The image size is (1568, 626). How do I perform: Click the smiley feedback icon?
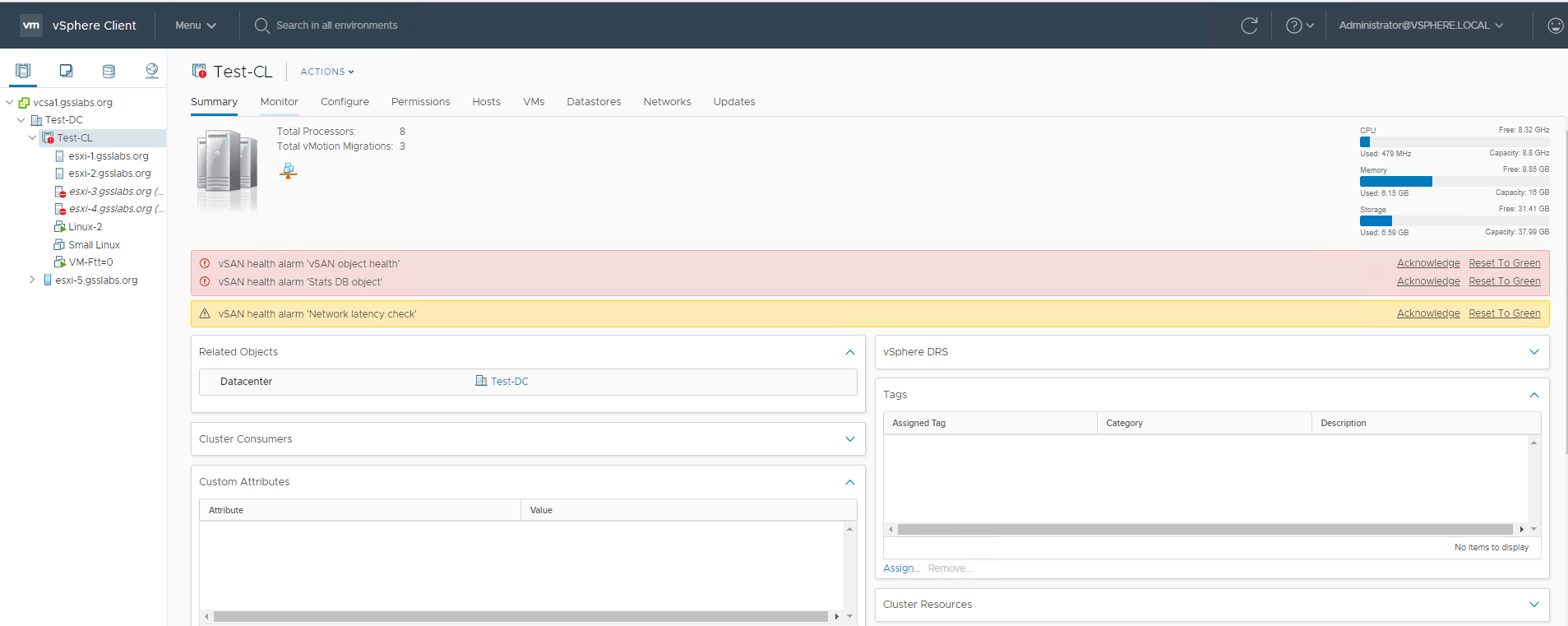tap(1555, 26)
